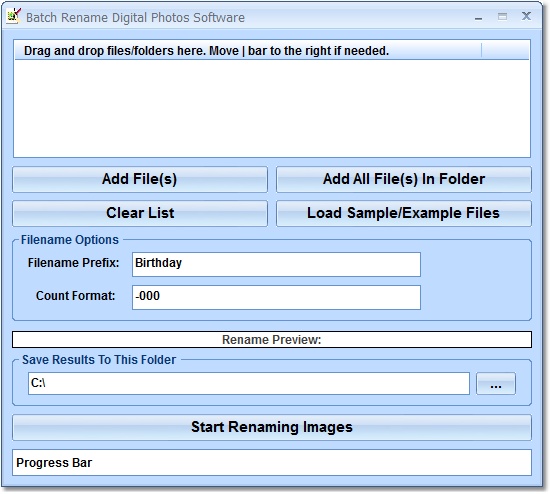Select the Count Format field showing -000

tap(276, 297)
